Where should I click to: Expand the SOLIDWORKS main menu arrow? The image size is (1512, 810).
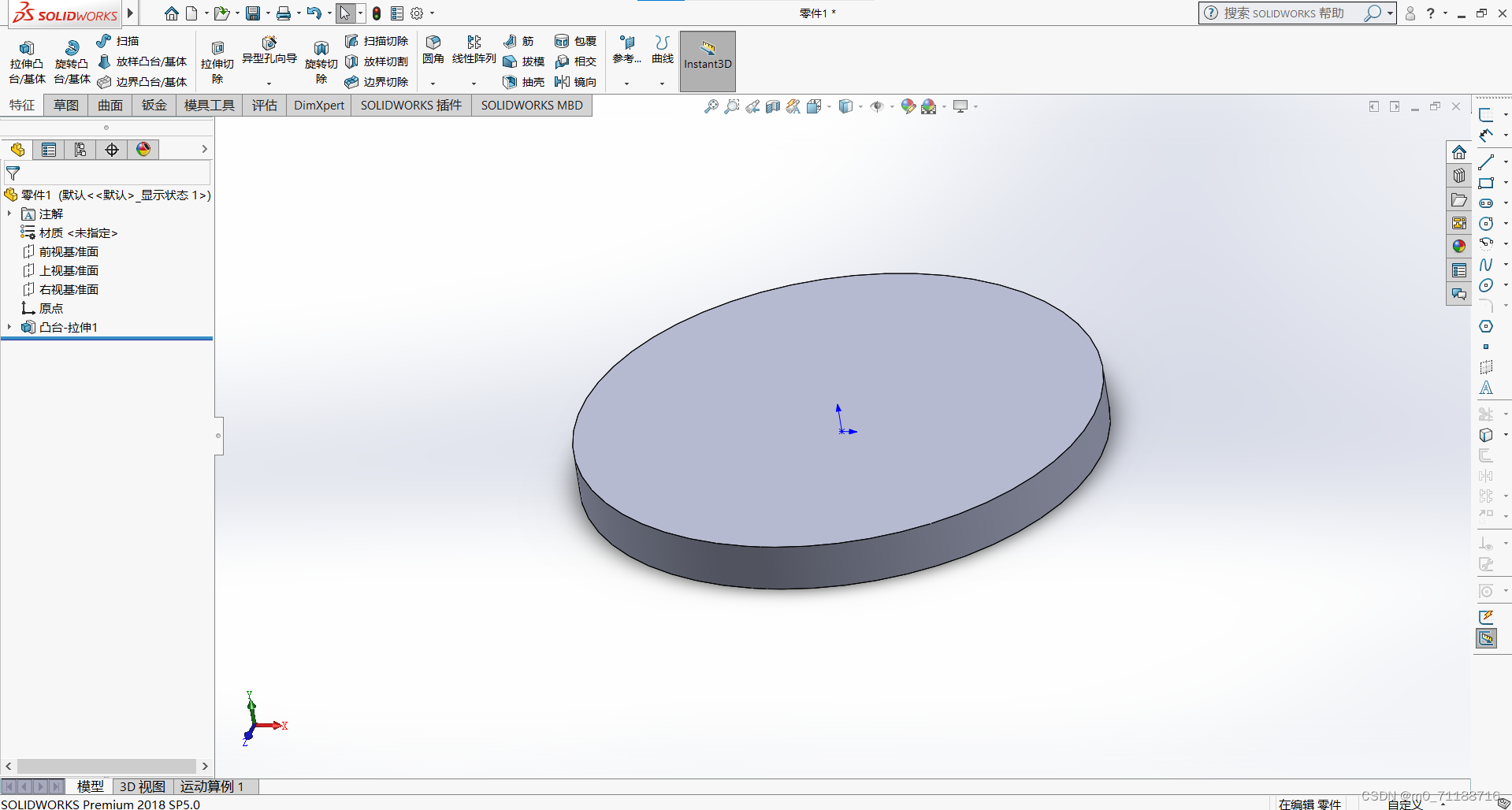[x=131, y=13]
